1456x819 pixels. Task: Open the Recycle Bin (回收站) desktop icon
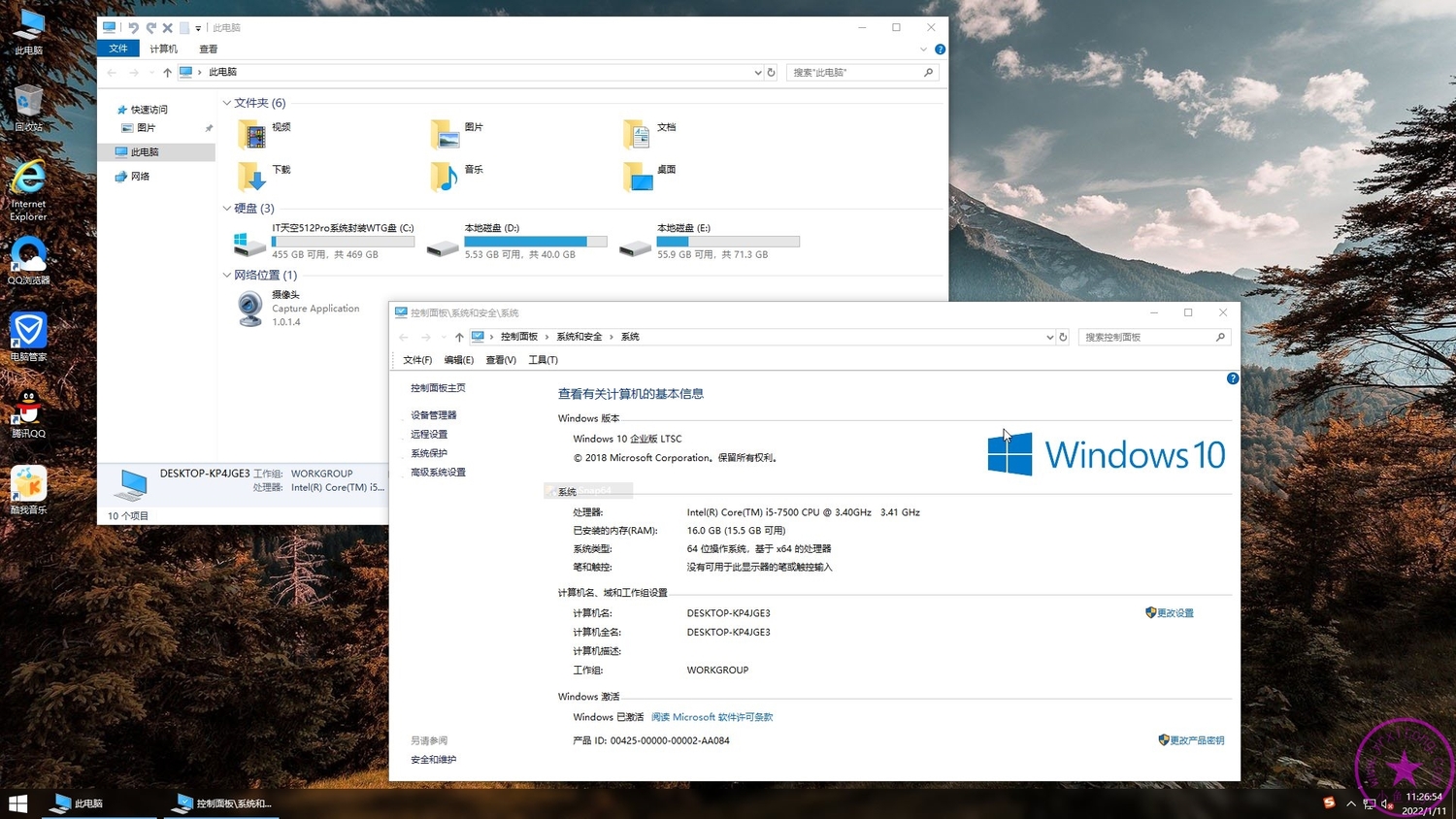pyautogui.click(x=28, y=108)
